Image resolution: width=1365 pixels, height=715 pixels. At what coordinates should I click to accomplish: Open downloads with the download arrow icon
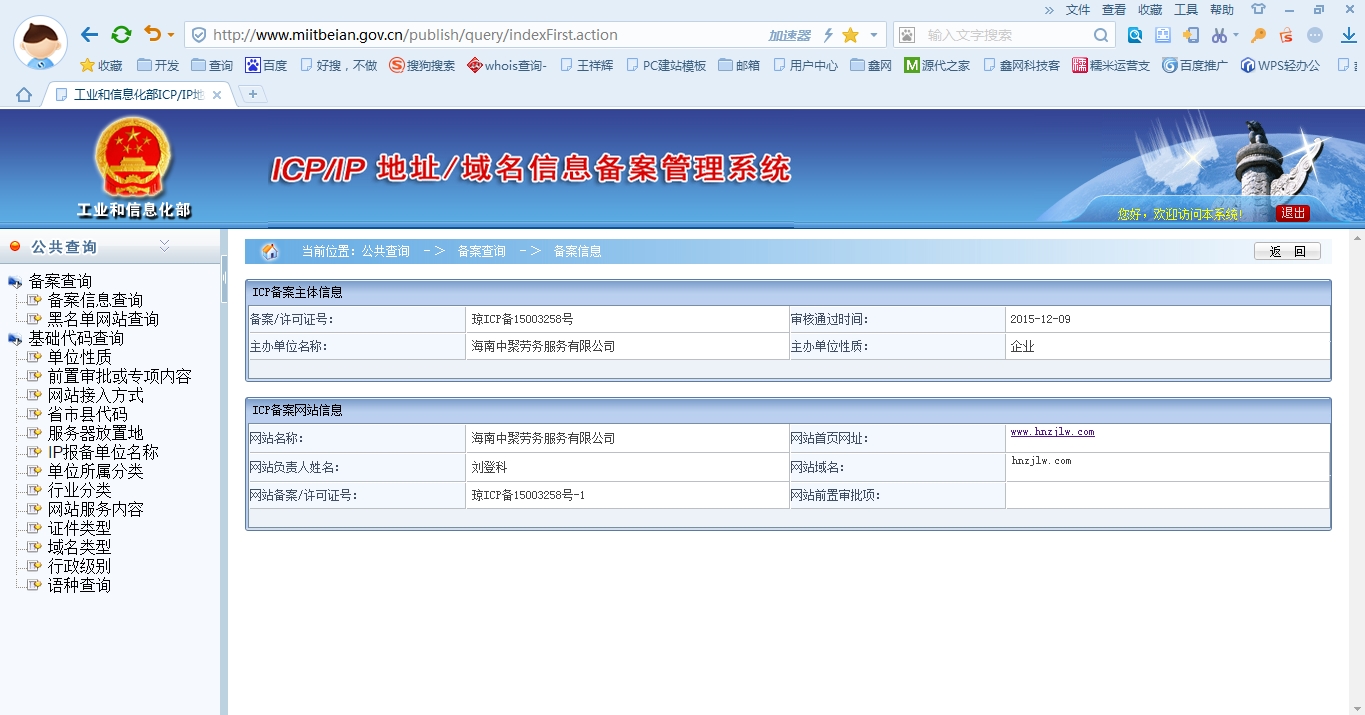[1348, 35]
